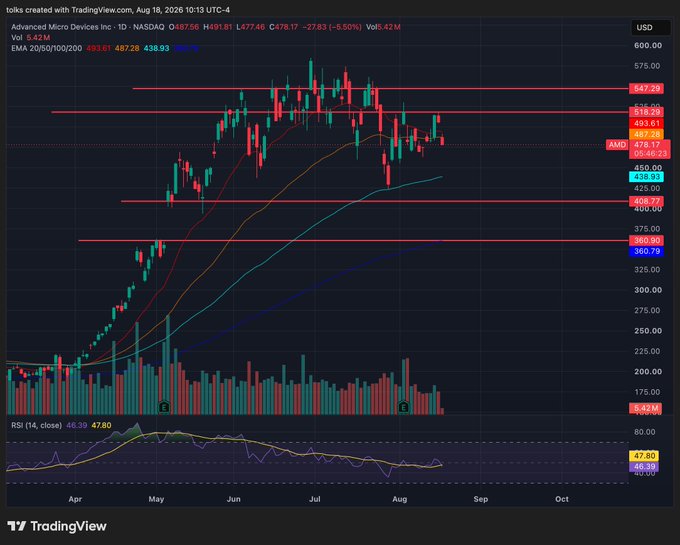This screenshot has width=680, height=545.
Task: Click the 600.00 price scale label
Action: click(x=648, y=46)
